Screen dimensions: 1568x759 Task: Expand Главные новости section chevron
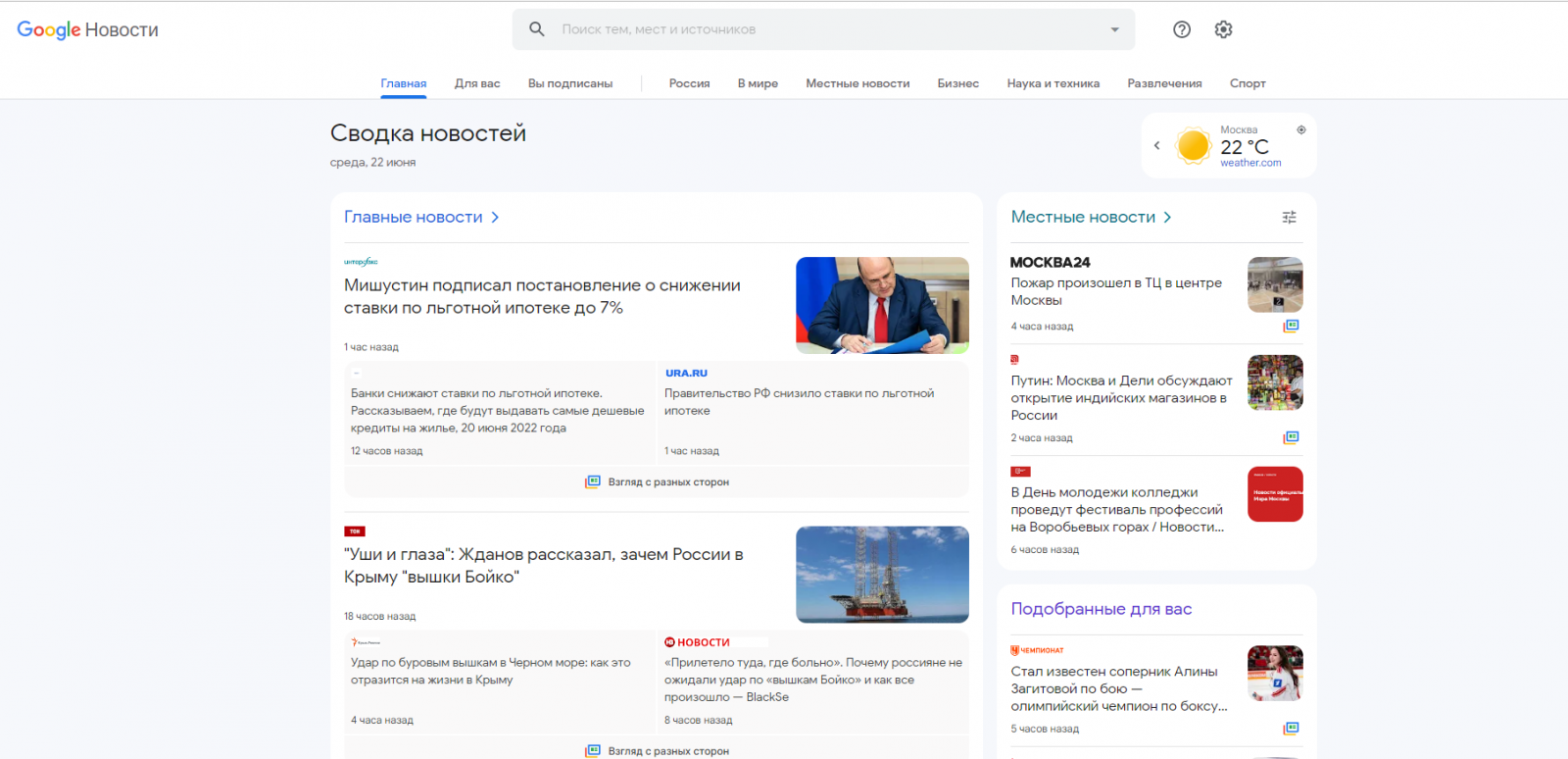coord(495,218)
